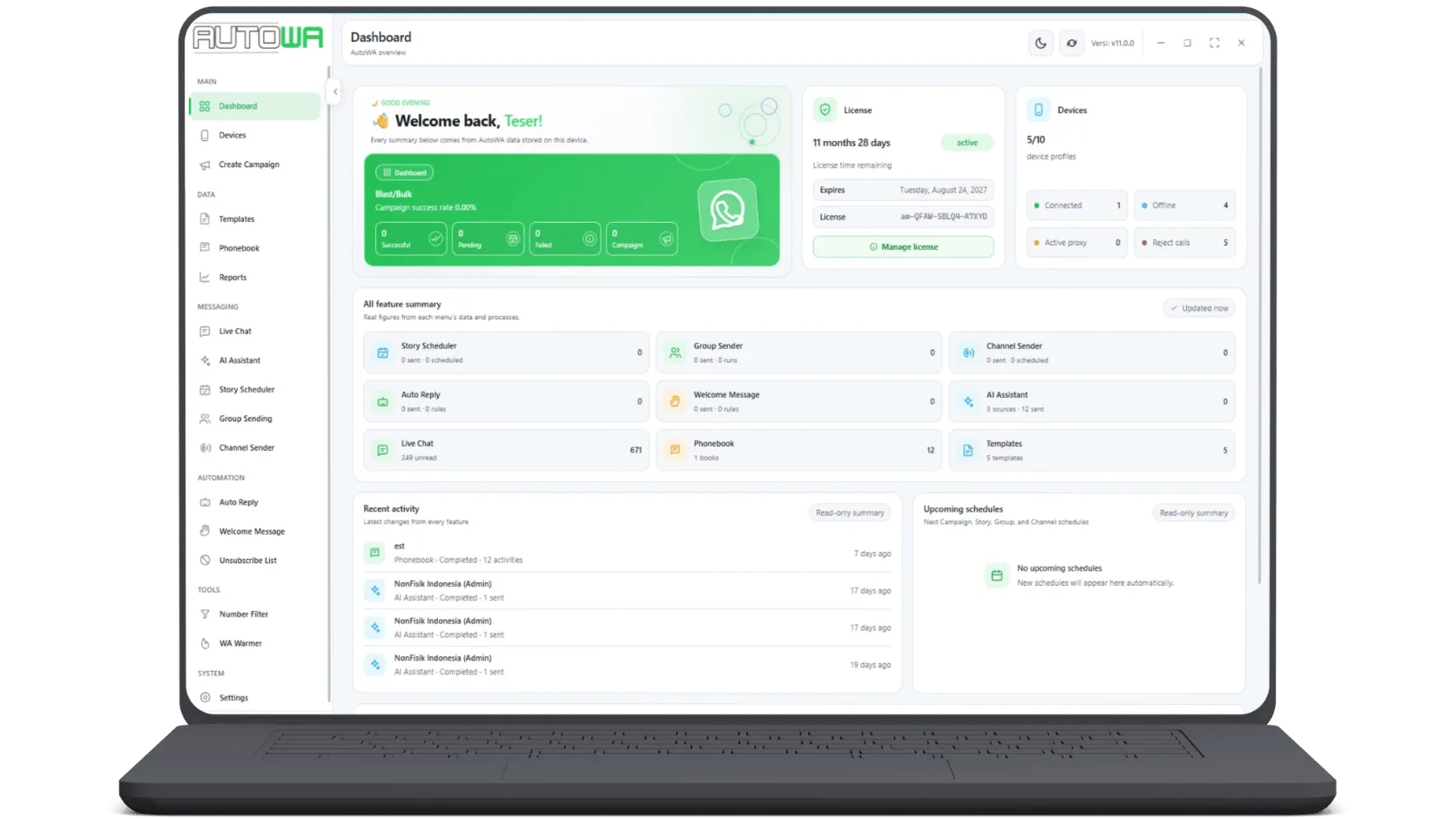The image size is (1456, 819).
Task: Open the Story Scheduler summary card
Action: click(506, 352)
